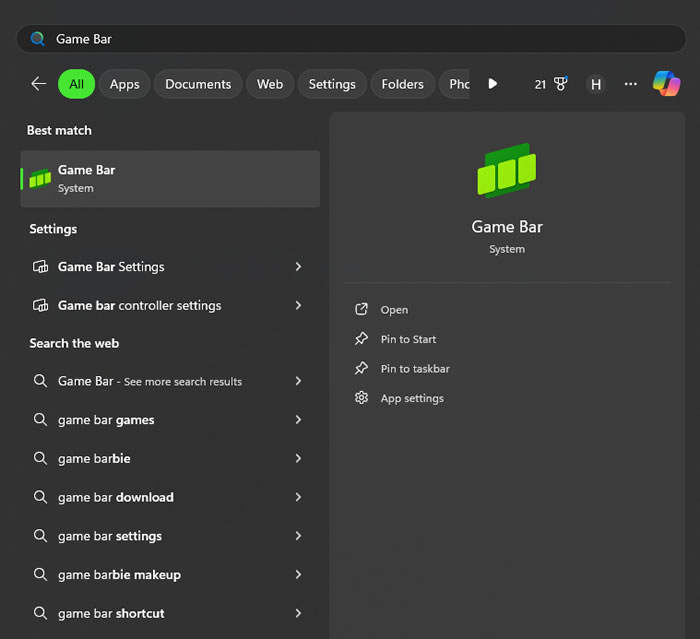Expand the game bar shortcut chevron
700x639 pixels.
(x=298, y=614)
